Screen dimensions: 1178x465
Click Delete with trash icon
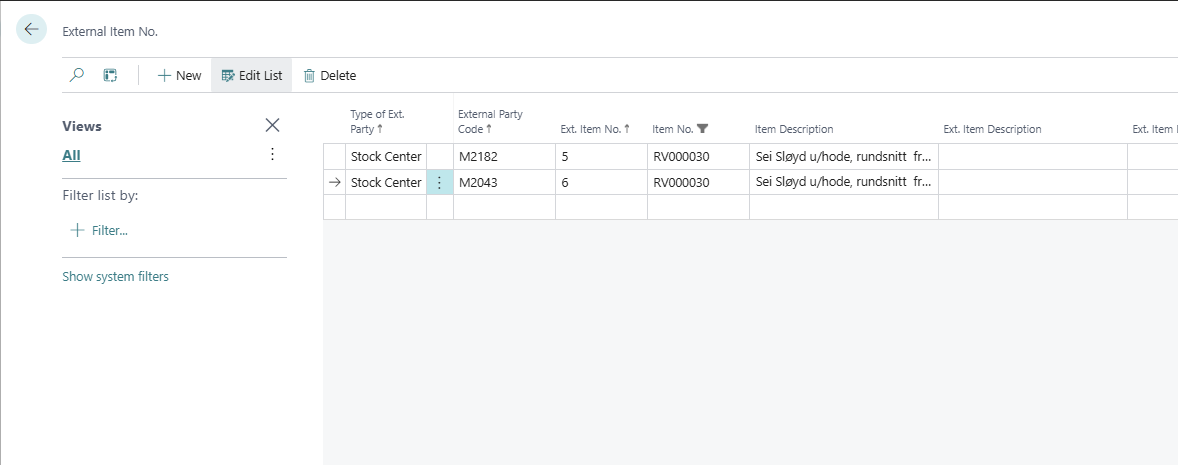(x=330, y=75)
